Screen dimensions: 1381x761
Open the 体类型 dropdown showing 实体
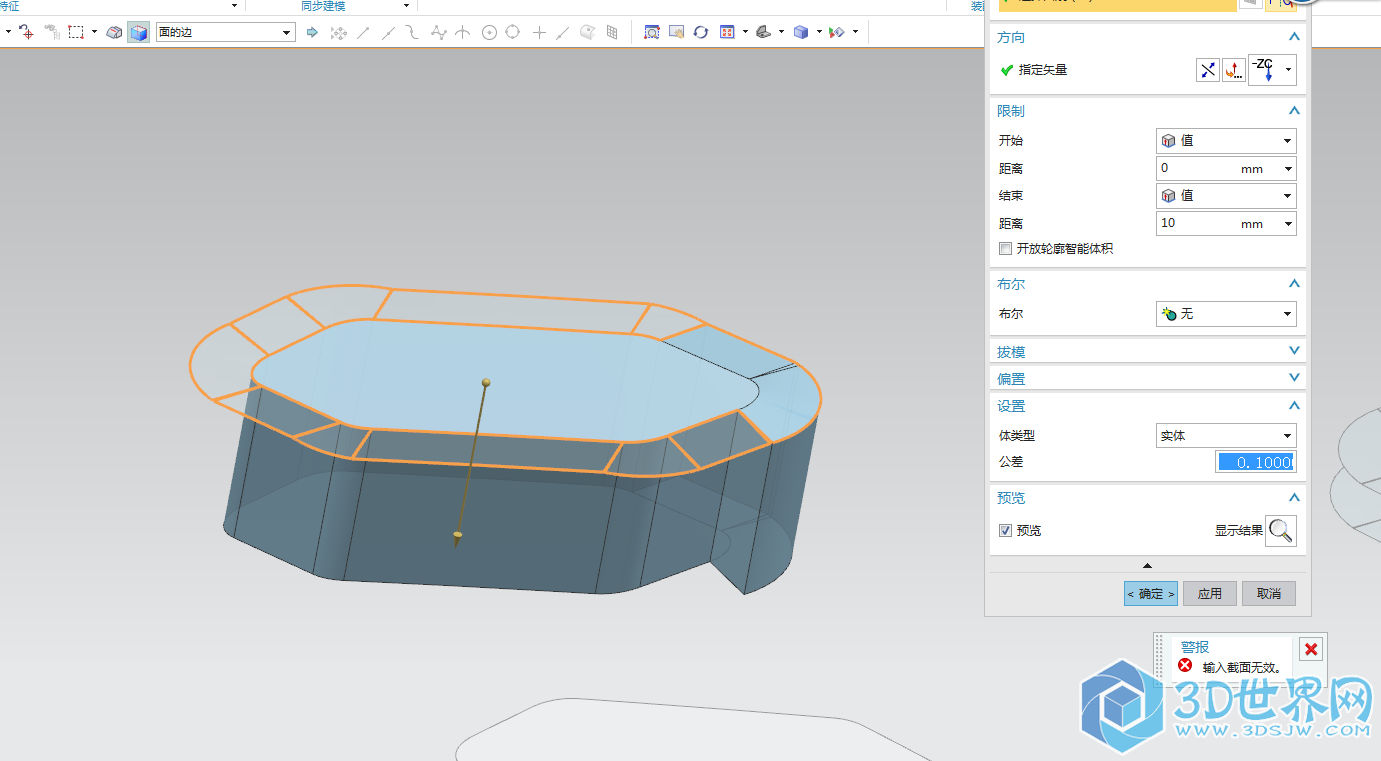1226,435
